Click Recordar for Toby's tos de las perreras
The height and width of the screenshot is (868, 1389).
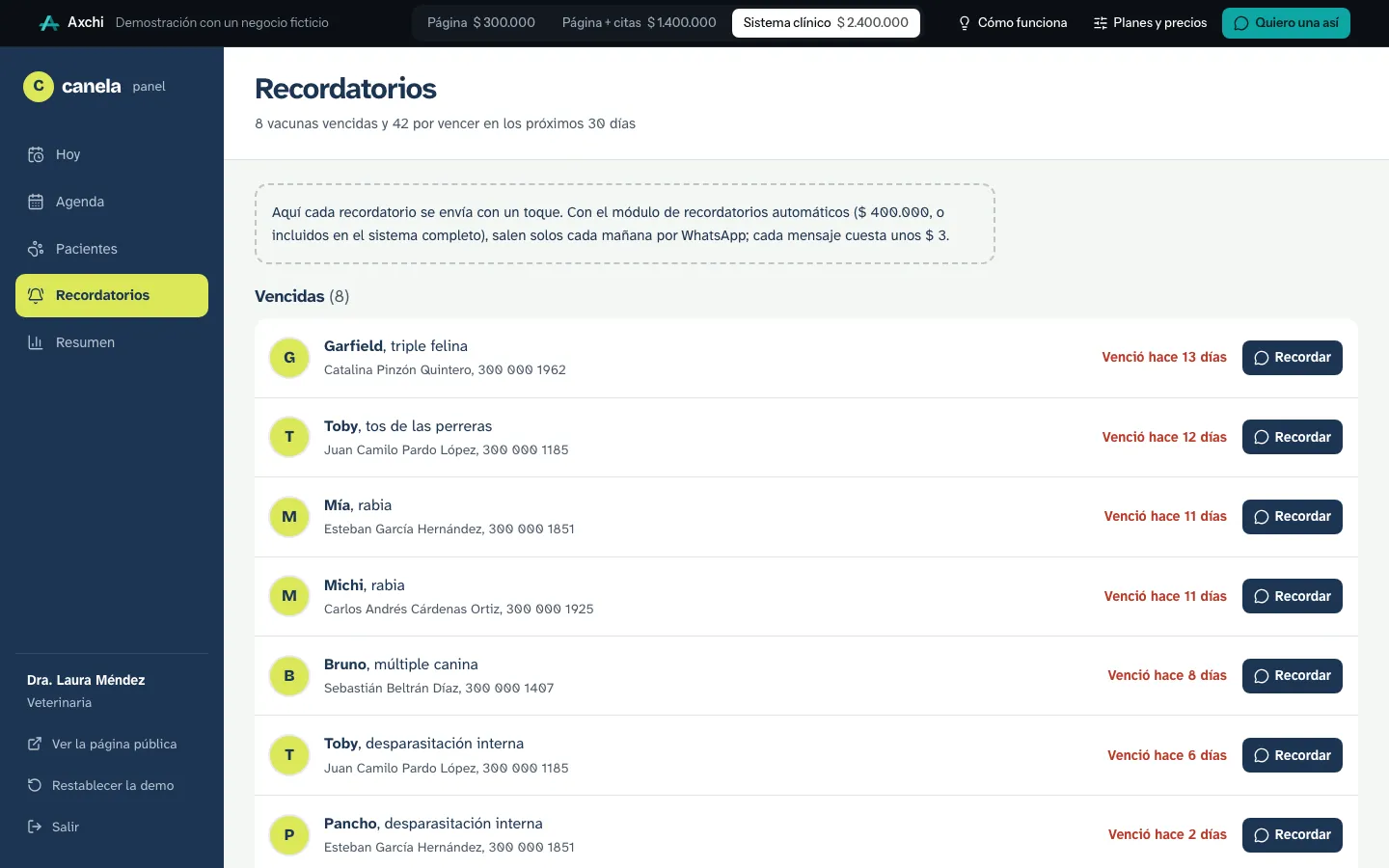point(1293,437)
